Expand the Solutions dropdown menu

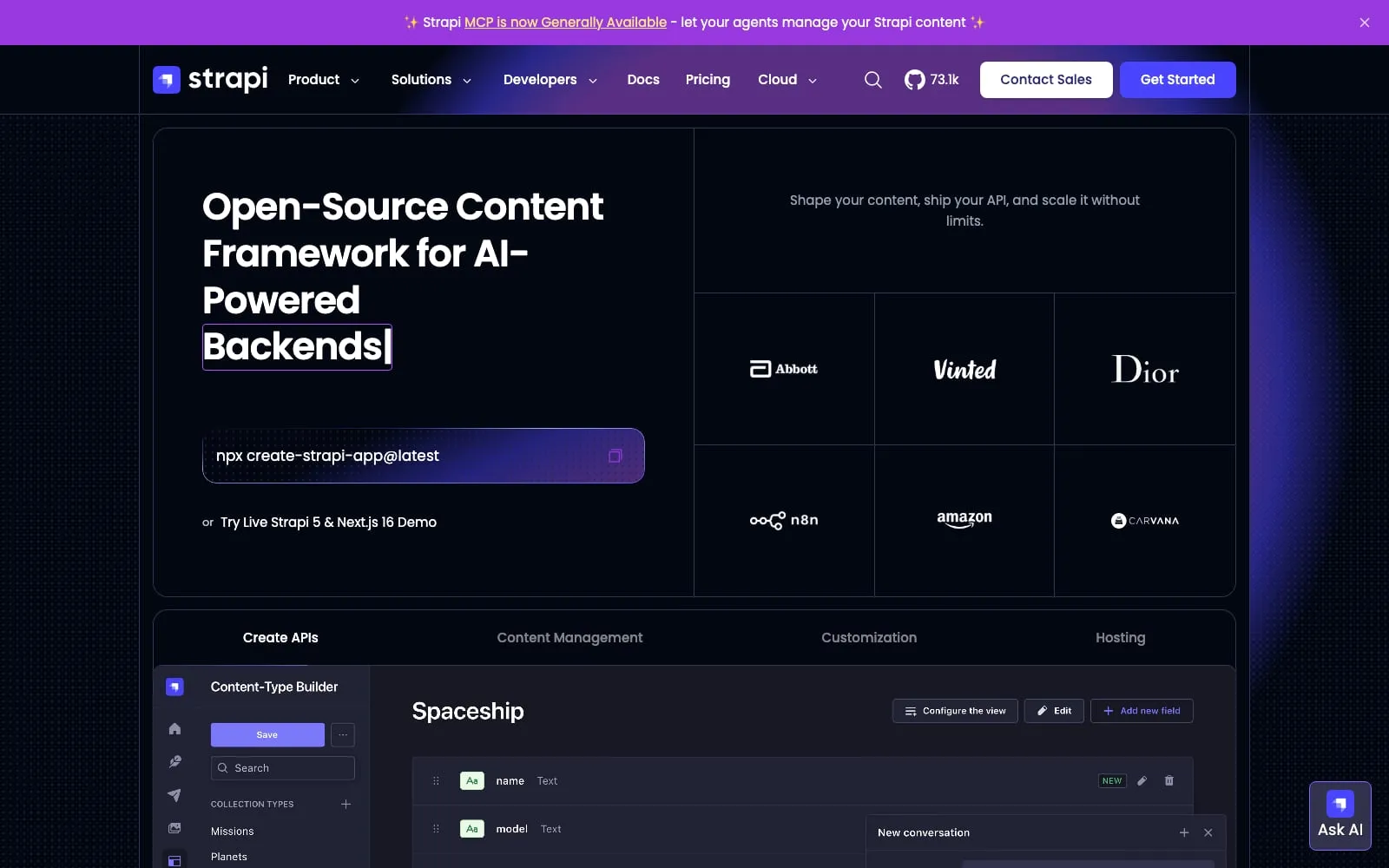431,80
